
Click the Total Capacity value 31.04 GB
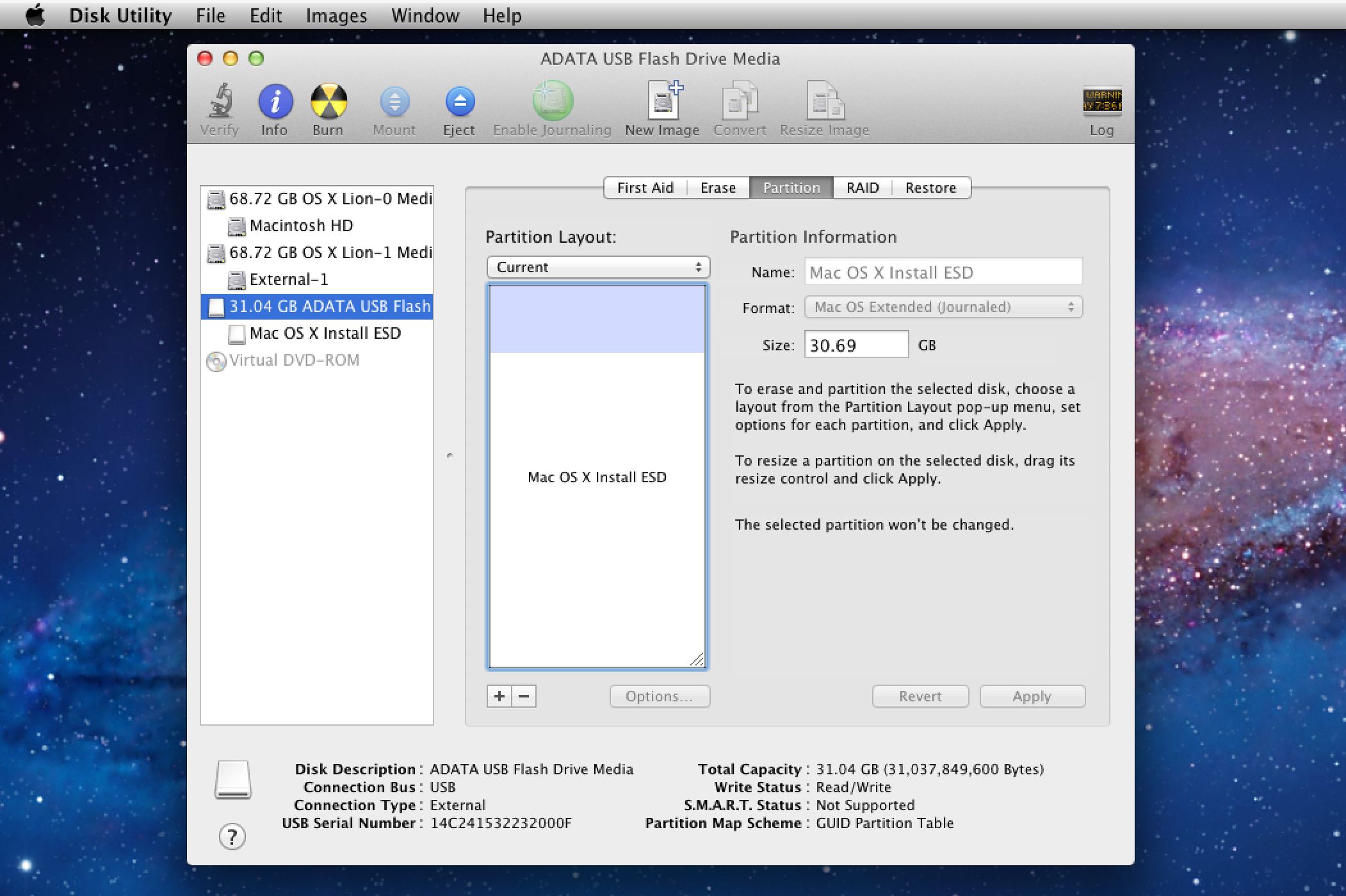(x=930, y=769)
